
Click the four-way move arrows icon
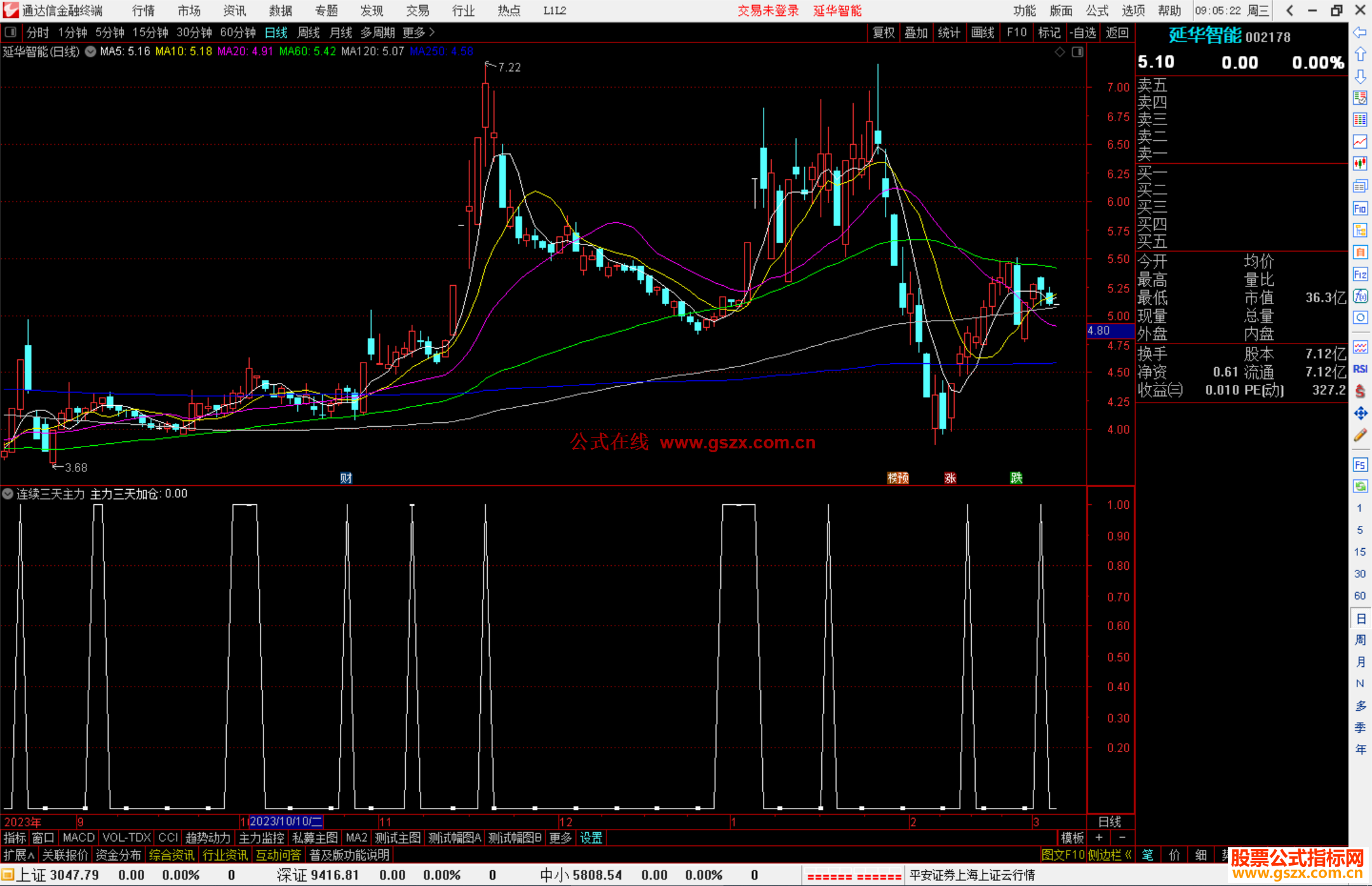coord(1360,413)
